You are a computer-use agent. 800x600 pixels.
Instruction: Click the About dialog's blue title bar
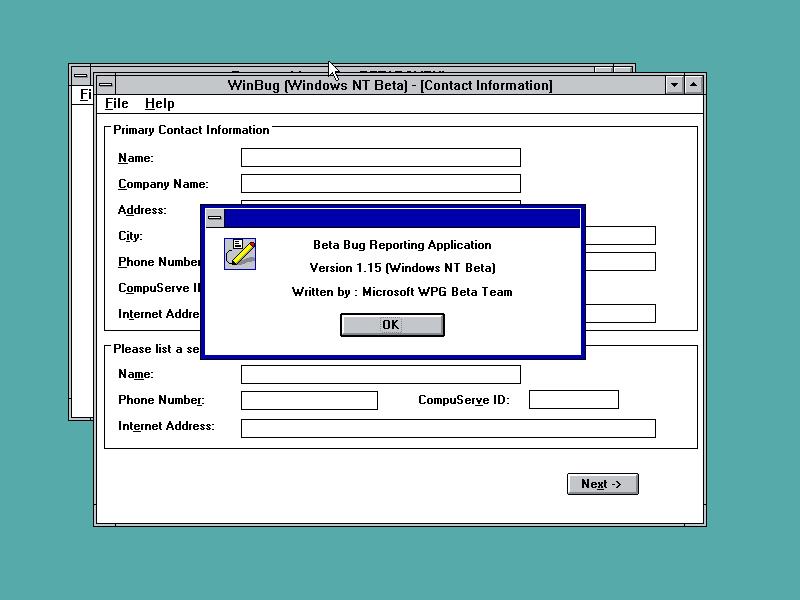point(402,218)
